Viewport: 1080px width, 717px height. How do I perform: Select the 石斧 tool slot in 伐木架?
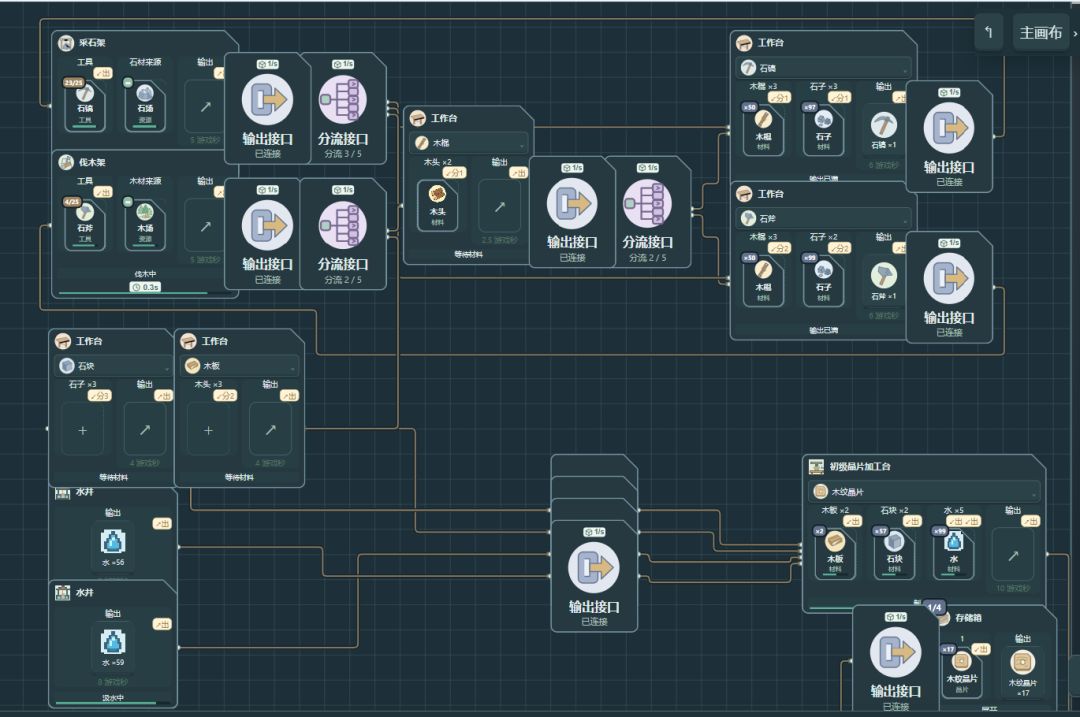tap(85, 224)
